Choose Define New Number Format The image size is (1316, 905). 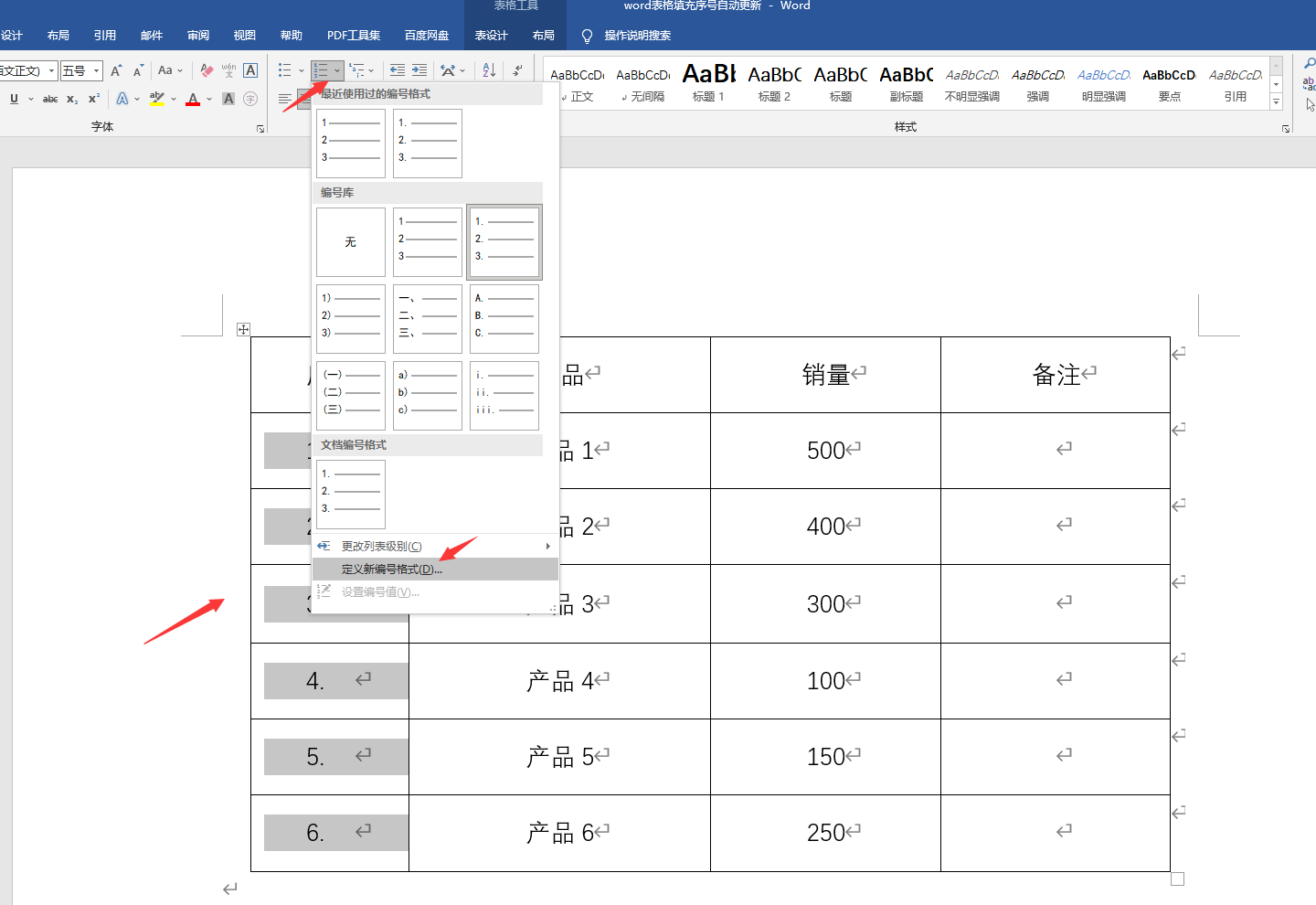pyautogui.click(x=435, y=569)
